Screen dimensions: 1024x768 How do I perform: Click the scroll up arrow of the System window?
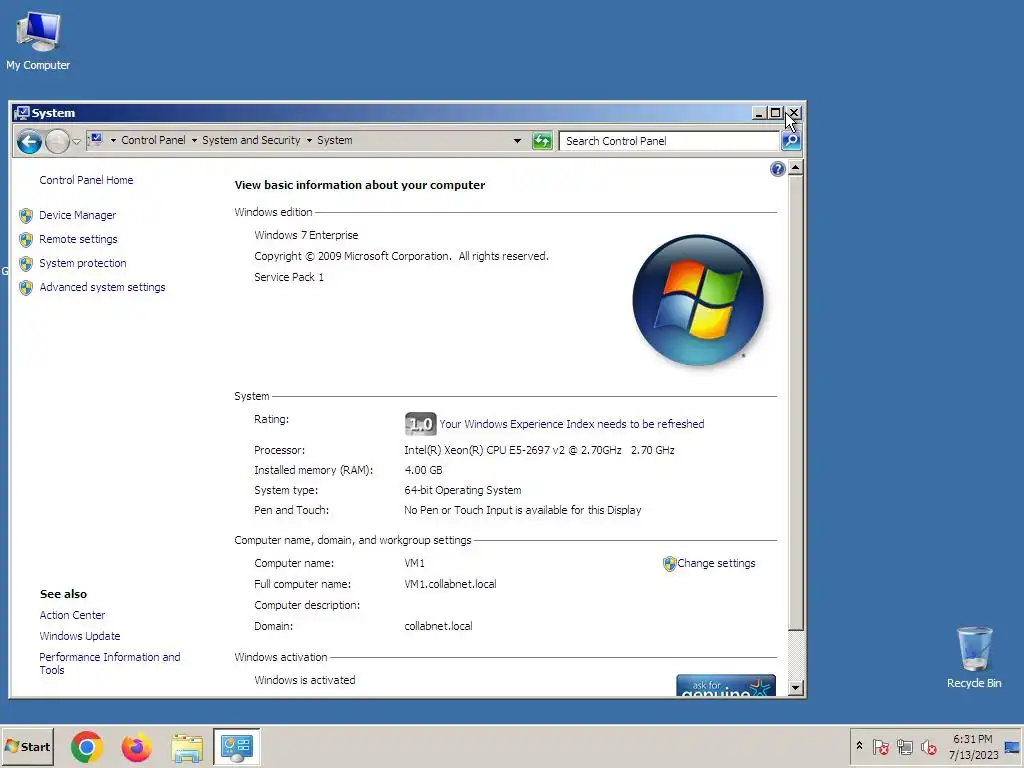795,168
